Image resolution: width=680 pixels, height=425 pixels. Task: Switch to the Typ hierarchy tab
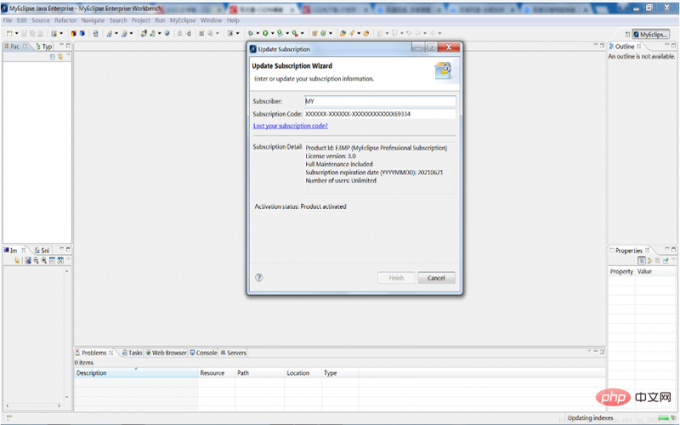(x=44, y=46)
